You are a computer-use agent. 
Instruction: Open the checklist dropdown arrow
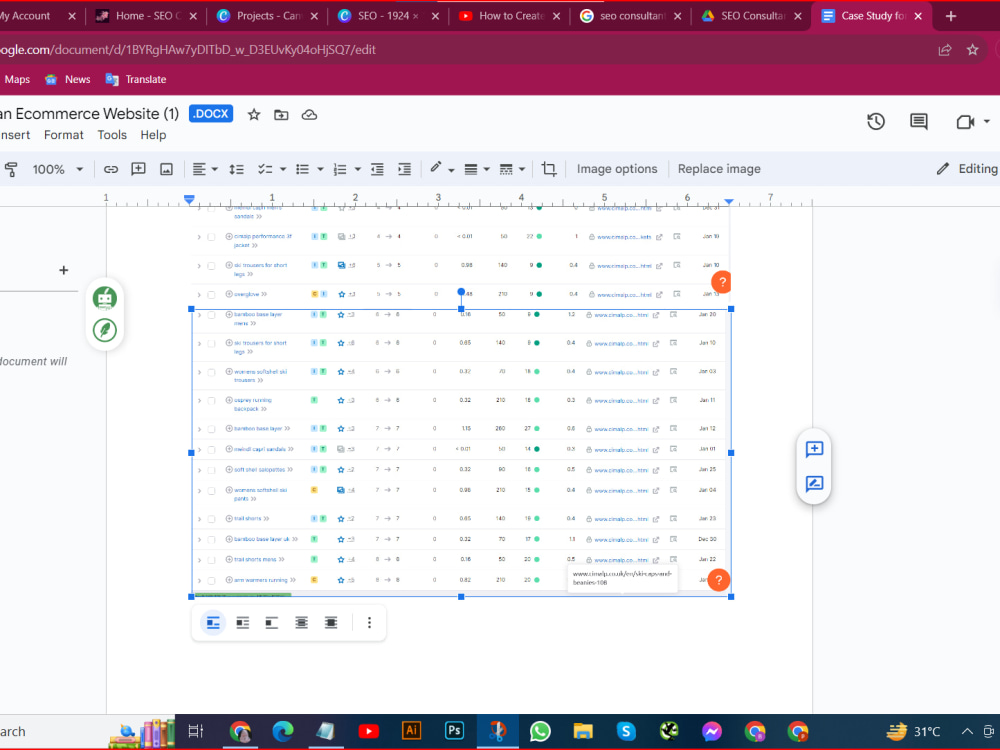point(283,169)
